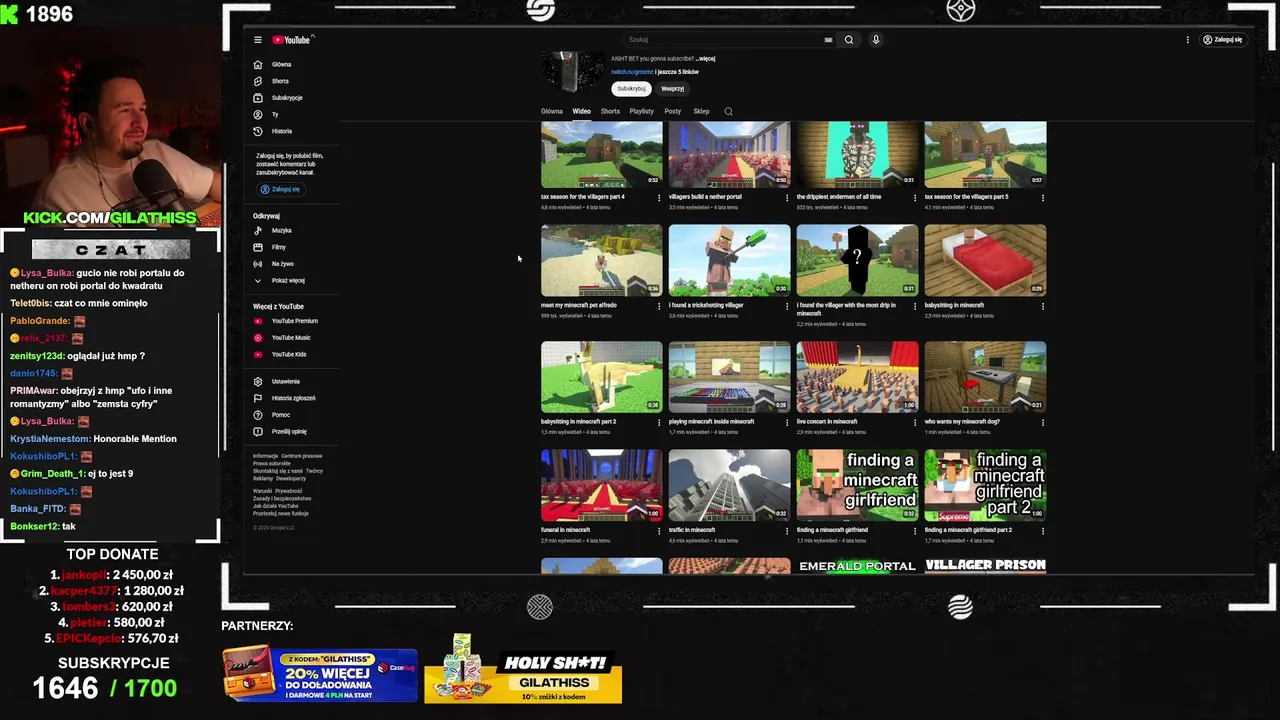Open the Sklep tab
1280x720 pixels.
(x=702, y=111)
